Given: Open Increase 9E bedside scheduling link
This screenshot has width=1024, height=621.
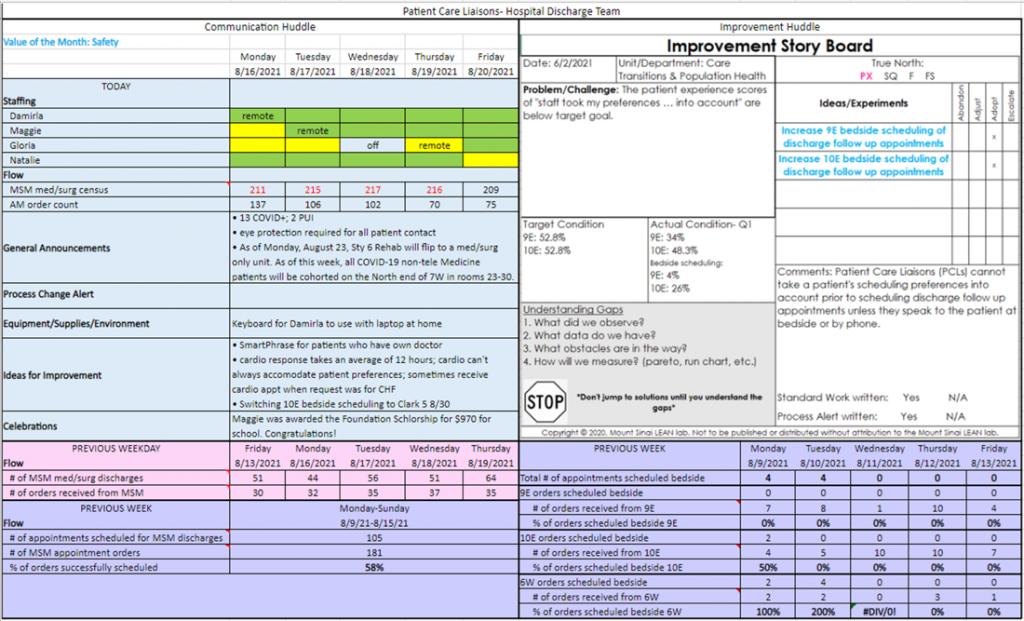Looking at the screenshot, I should 863,137.
